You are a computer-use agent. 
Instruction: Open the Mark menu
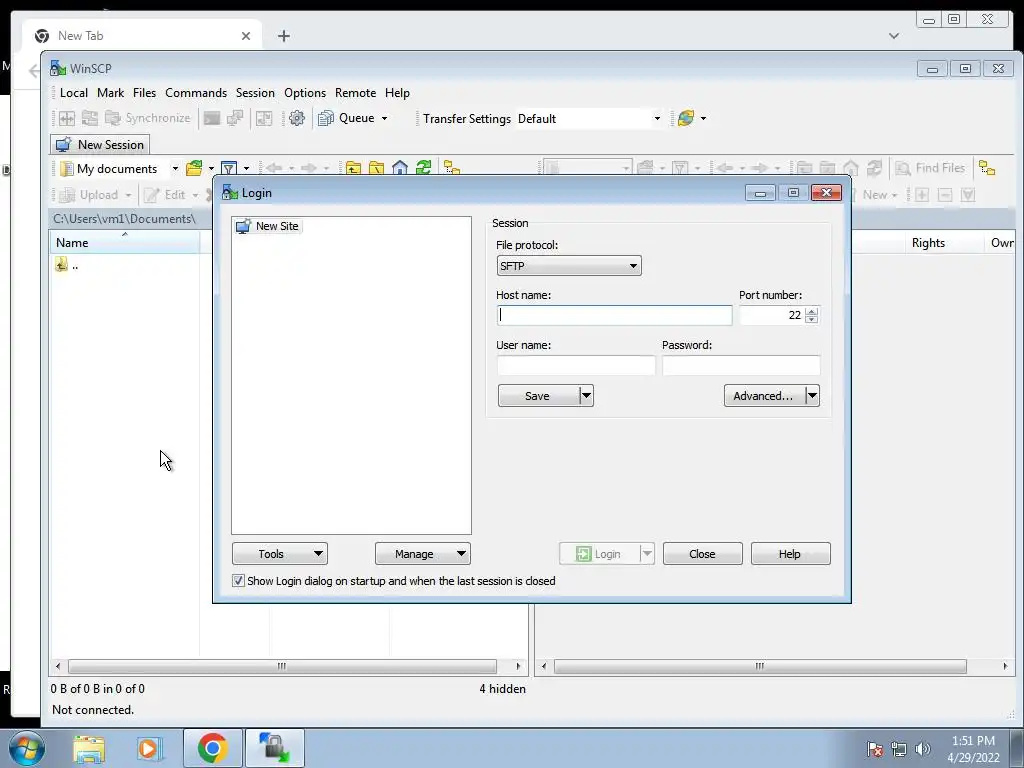tap(110, 93)
